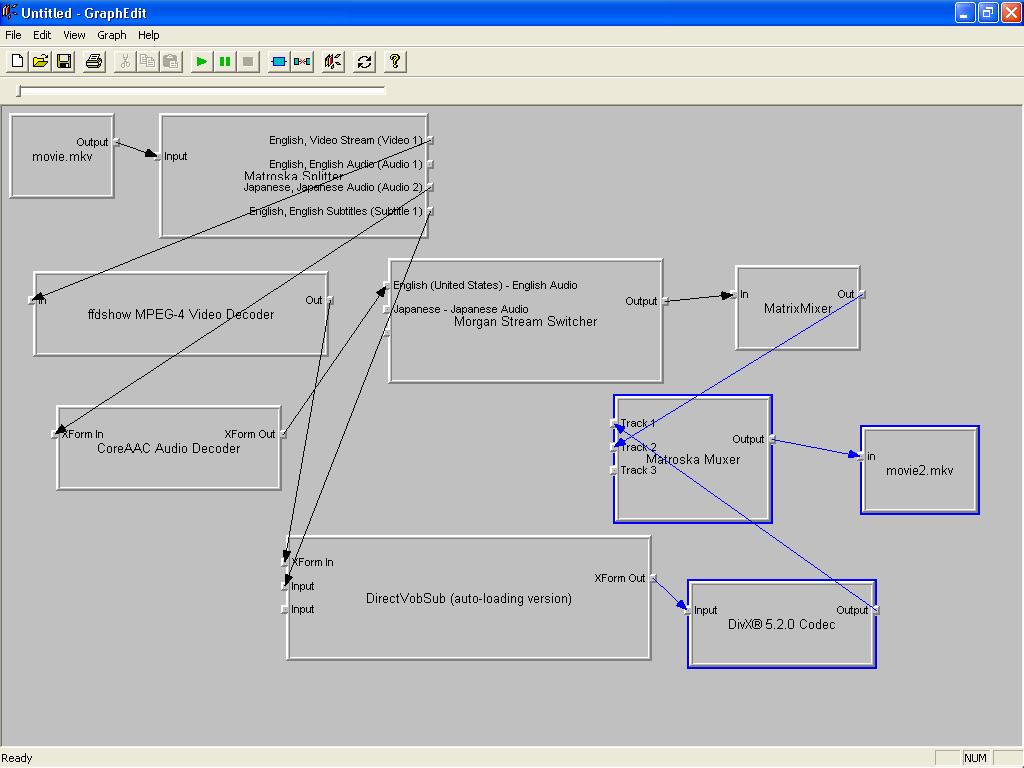This screenshot has width=1024, height=768.
Task: Click the XForm In pin of DirectVobSub
Action: (285, 562)
